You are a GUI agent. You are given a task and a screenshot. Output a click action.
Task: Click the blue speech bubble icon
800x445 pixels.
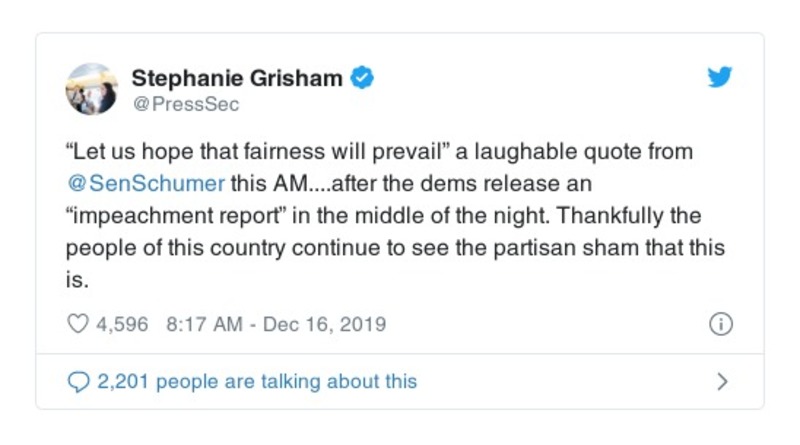[77, 381]
